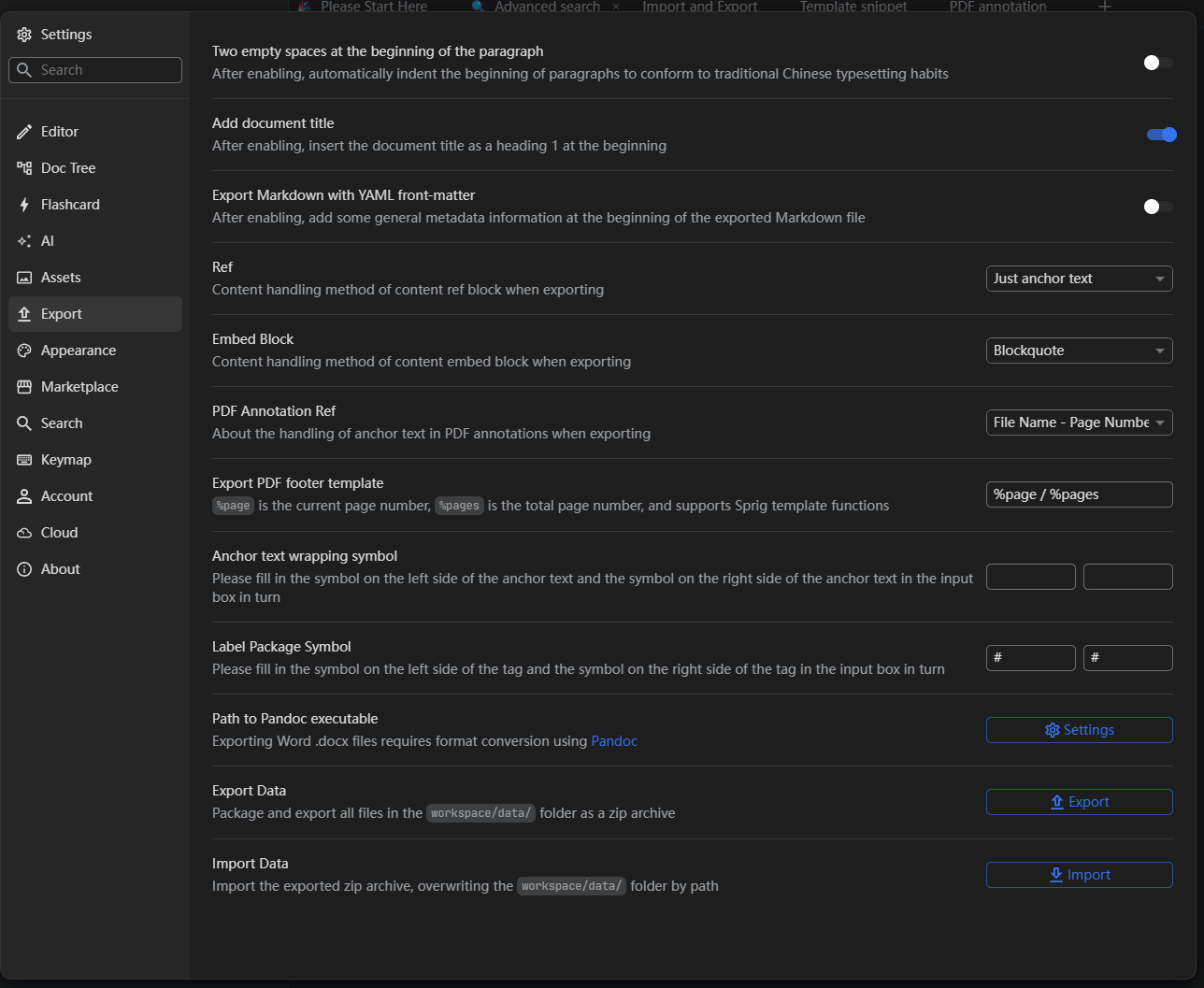Image resolution: width=1204 pixels, height=988 pixels.
Task: Enable two empty spaces paragraph indent
Action: [x=1158, y=63]
